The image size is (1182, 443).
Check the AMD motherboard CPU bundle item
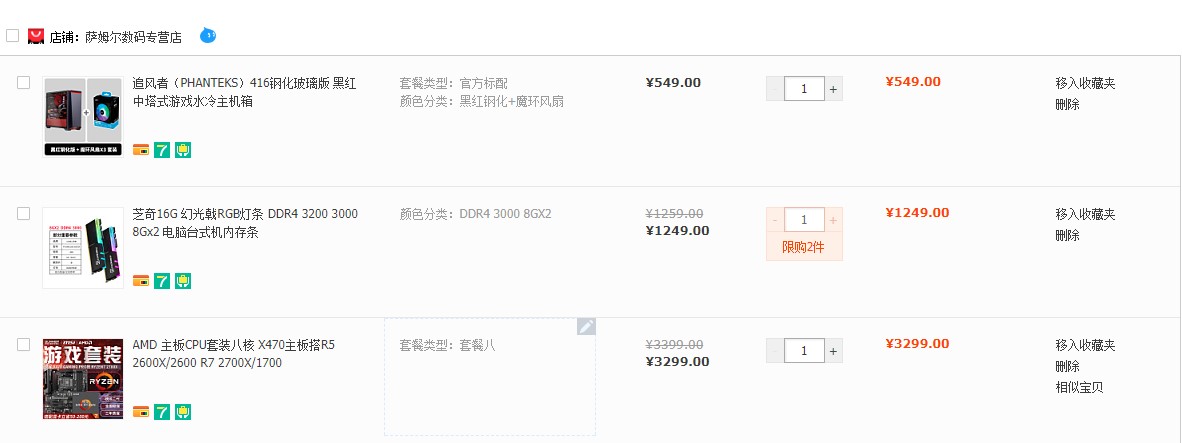click(24, 345)
